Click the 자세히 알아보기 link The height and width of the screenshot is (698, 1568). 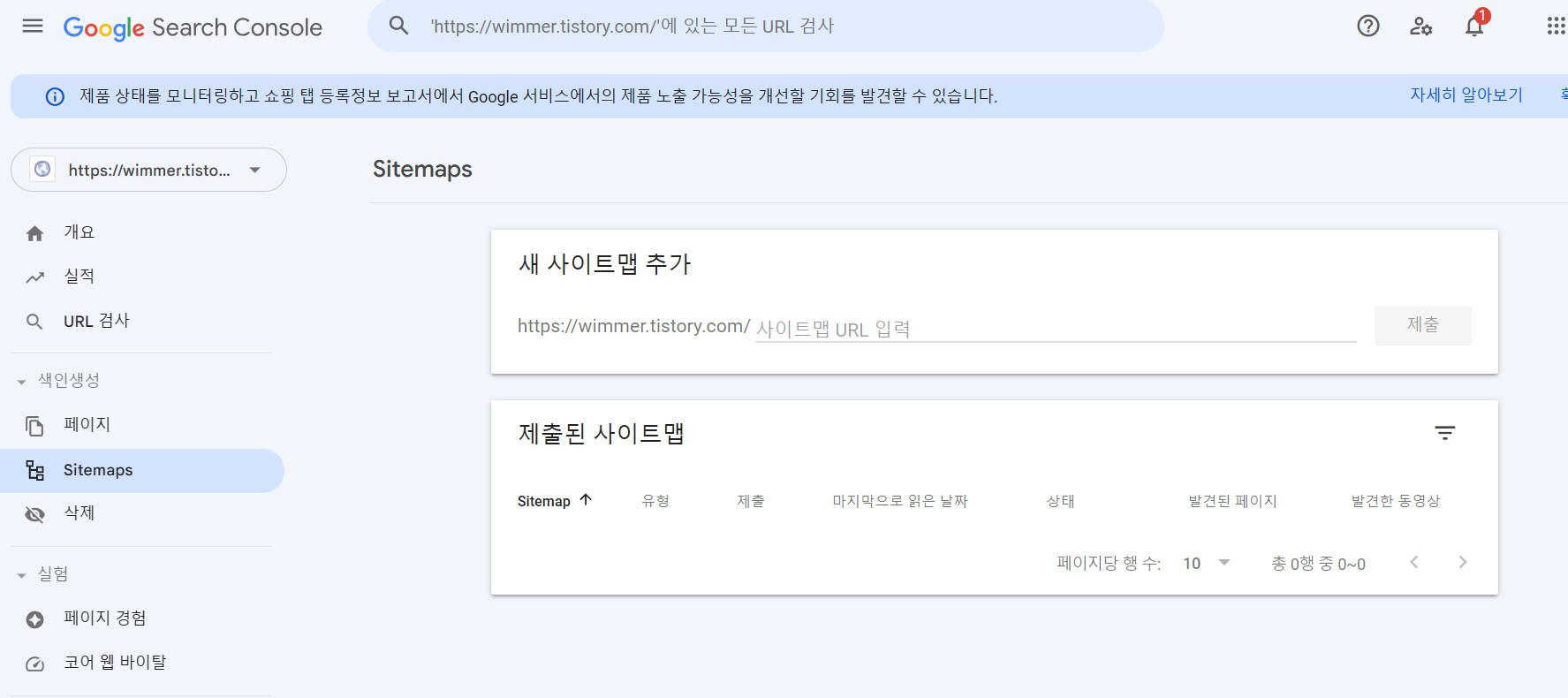[x=1466, y=95]
